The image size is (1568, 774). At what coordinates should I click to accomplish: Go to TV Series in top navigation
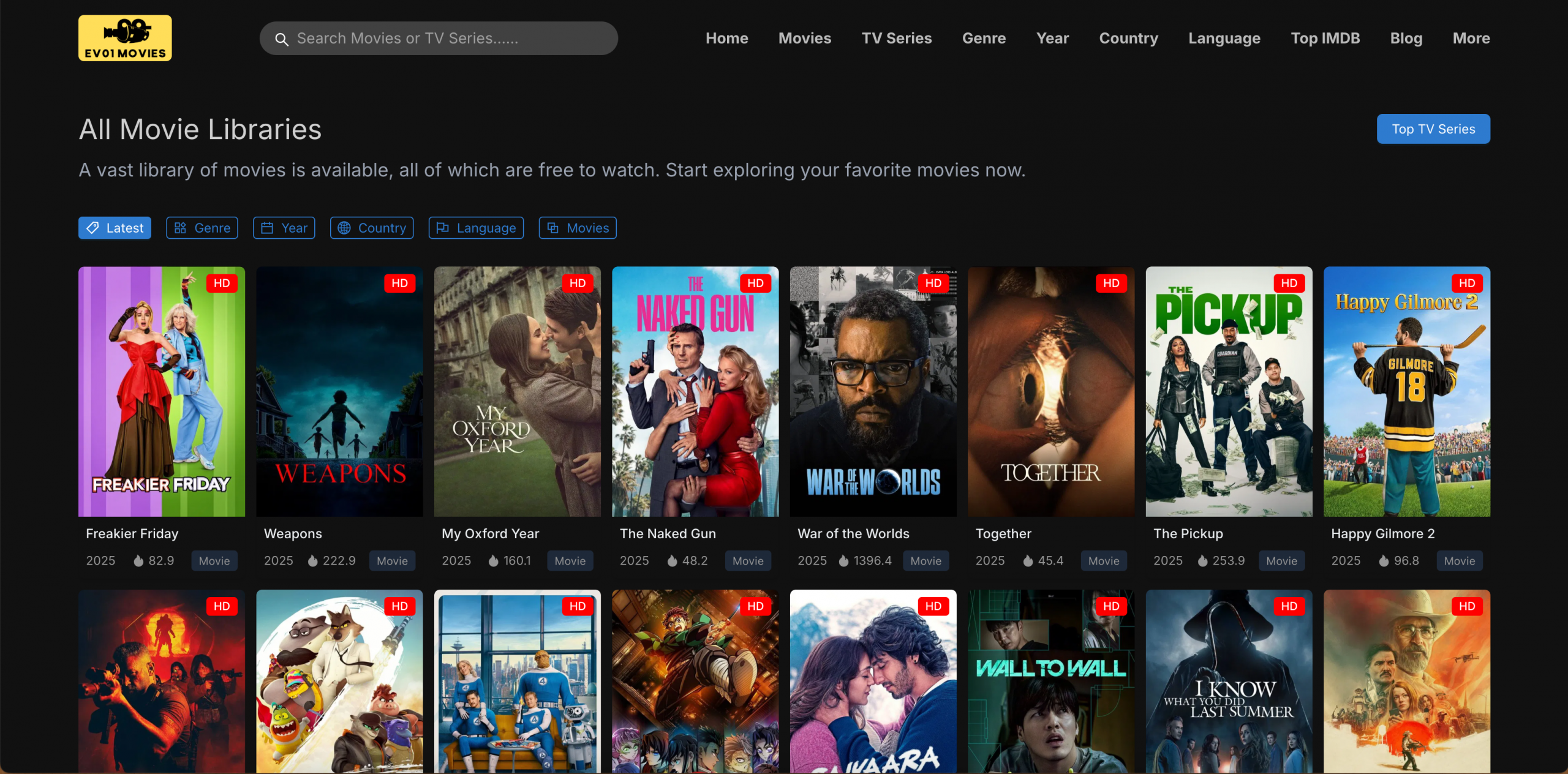pos(896,39)
